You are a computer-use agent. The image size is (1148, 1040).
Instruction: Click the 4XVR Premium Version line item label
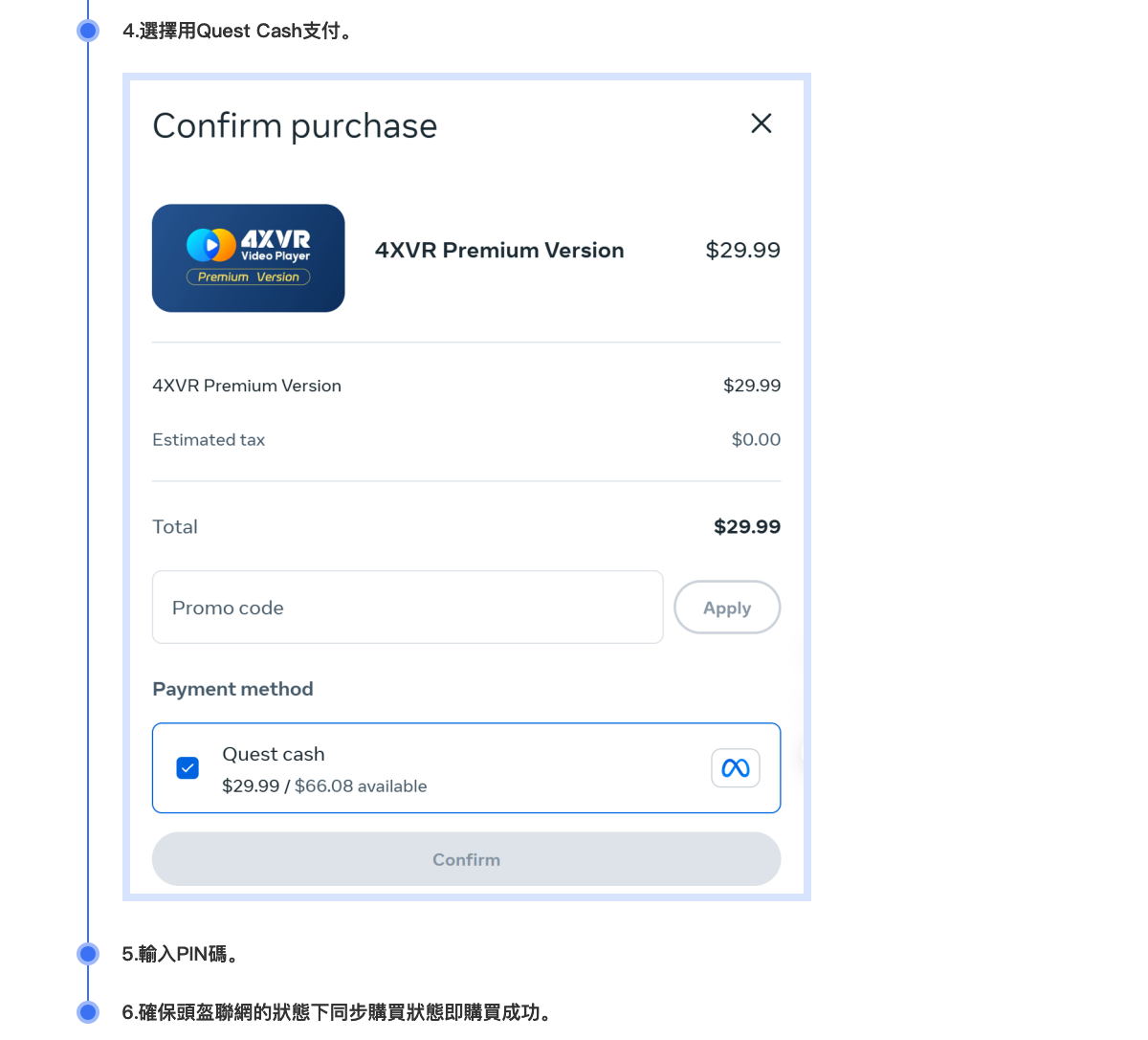click(x=247, y=387)
